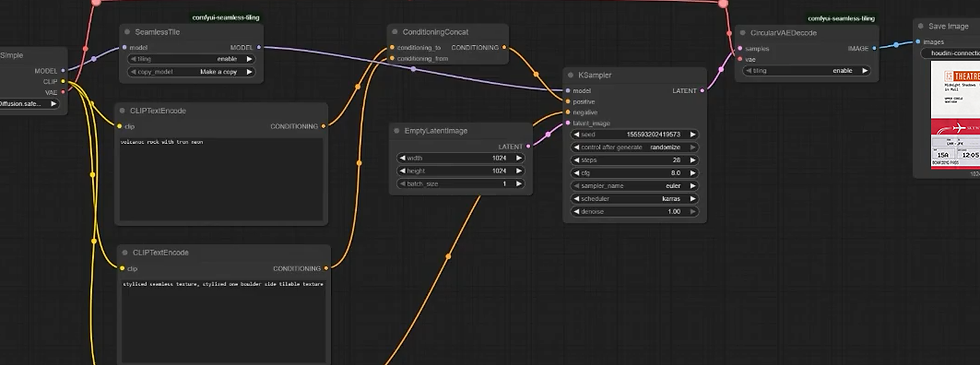Decrease the seed using its left arrow
Viewport: 980px width, 365px height.
pos(577,134)
